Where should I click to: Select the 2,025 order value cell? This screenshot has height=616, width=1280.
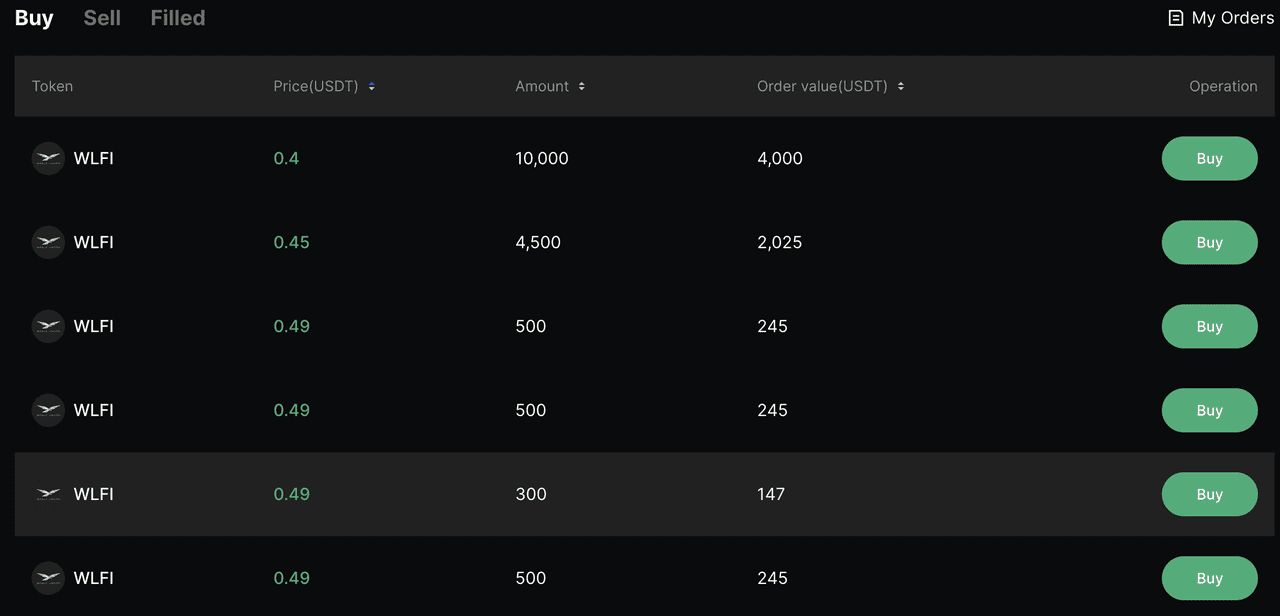pos(779,243)
